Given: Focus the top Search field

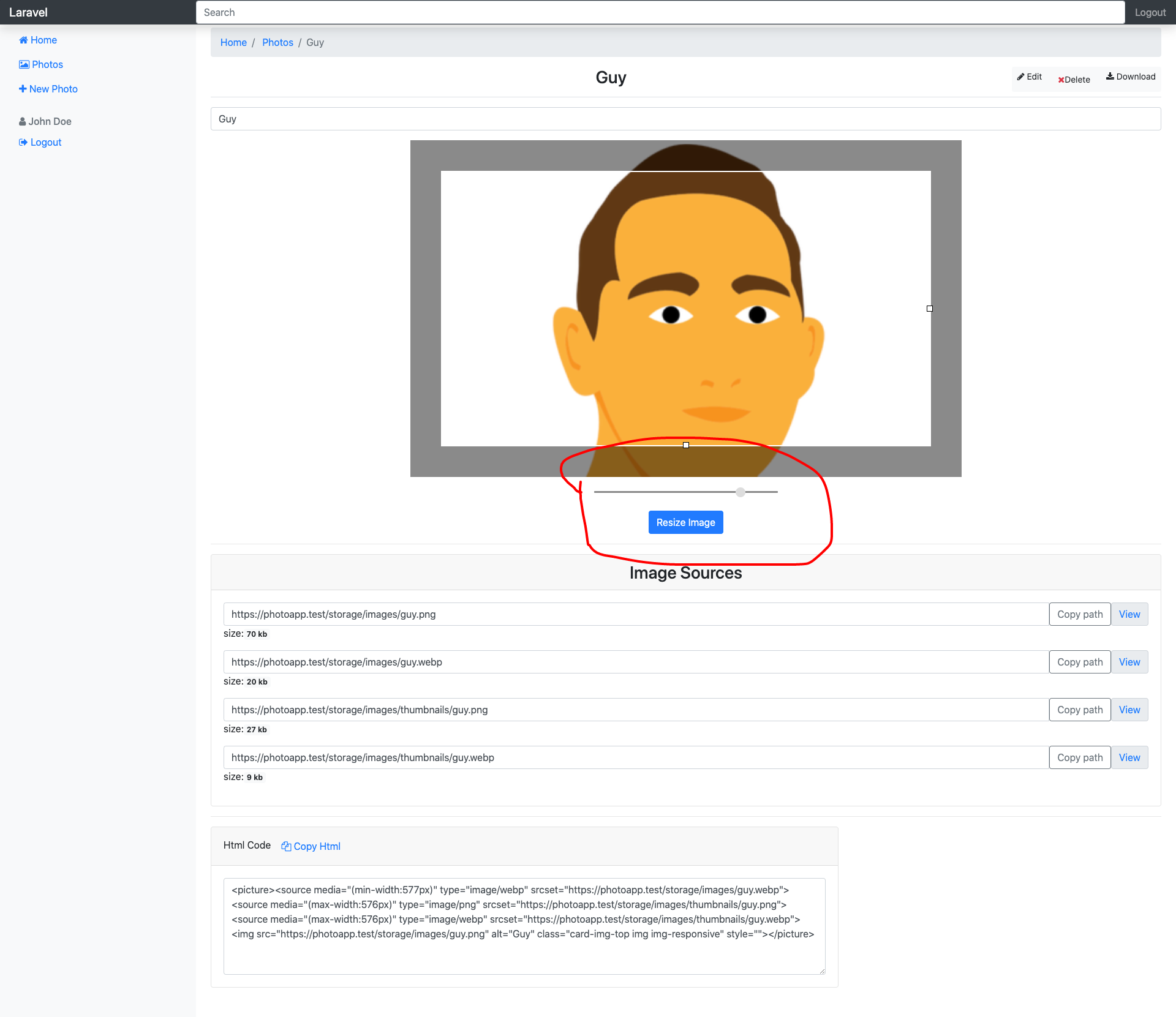Looking at the screenshot, I should (x=660, y=13).
